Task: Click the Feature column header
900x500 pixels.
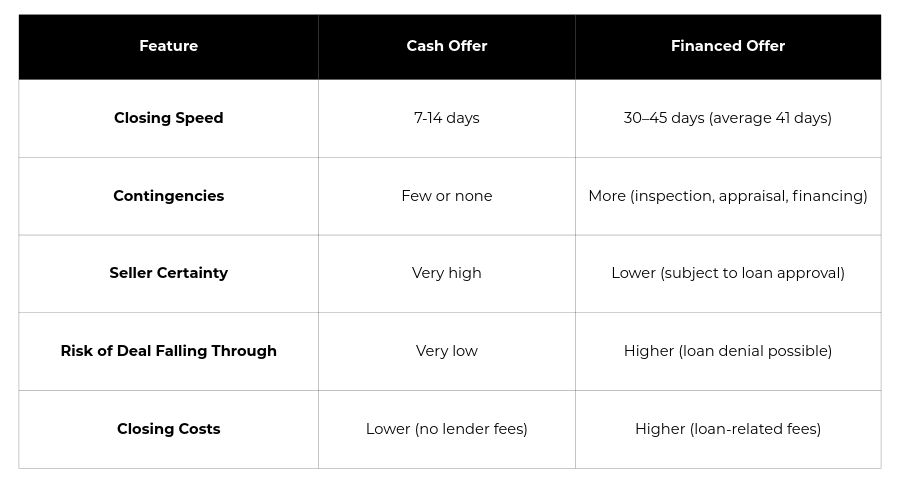Action: (168, 46)
